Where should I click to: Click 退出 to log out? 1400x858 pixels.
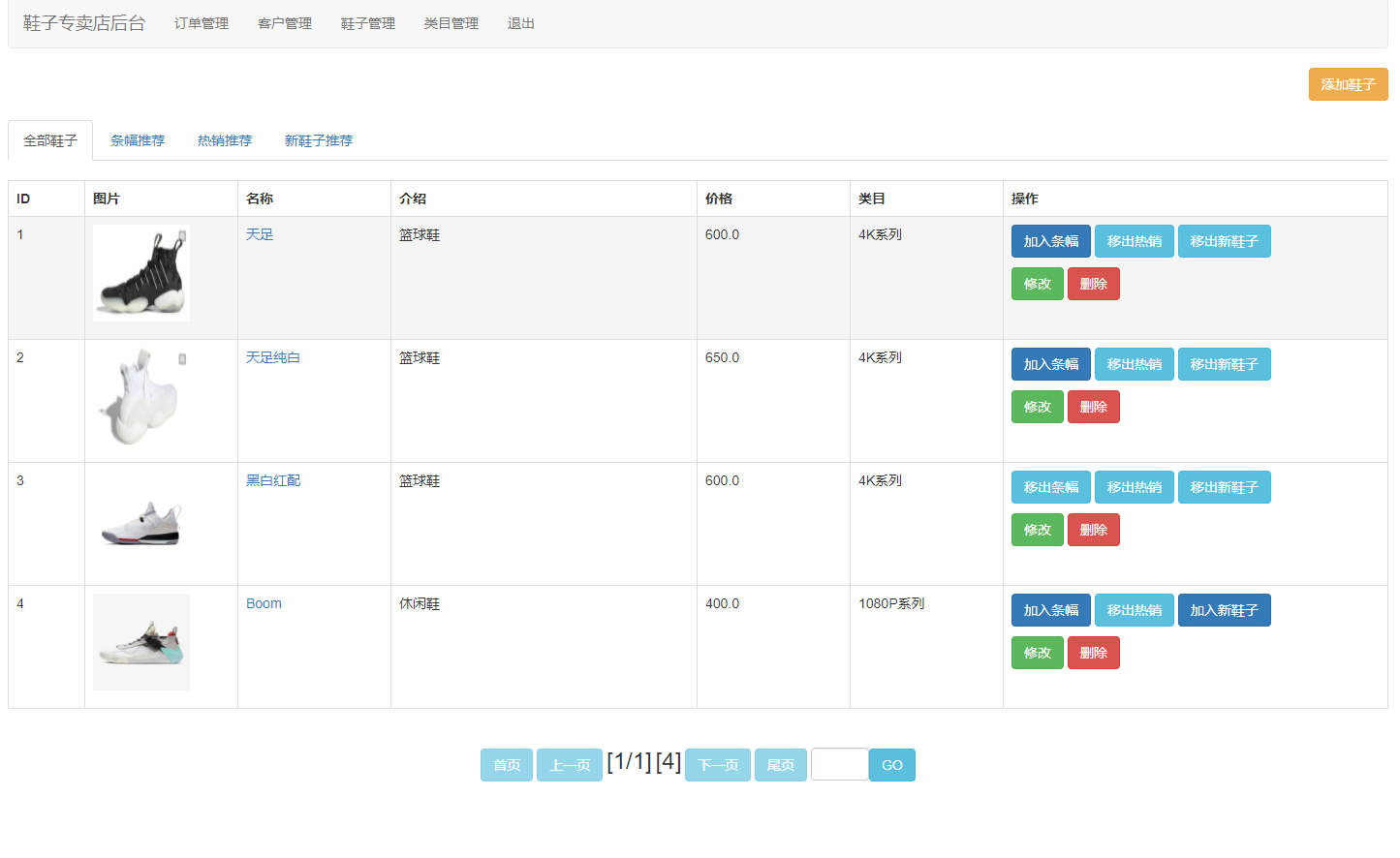[519, 23]
